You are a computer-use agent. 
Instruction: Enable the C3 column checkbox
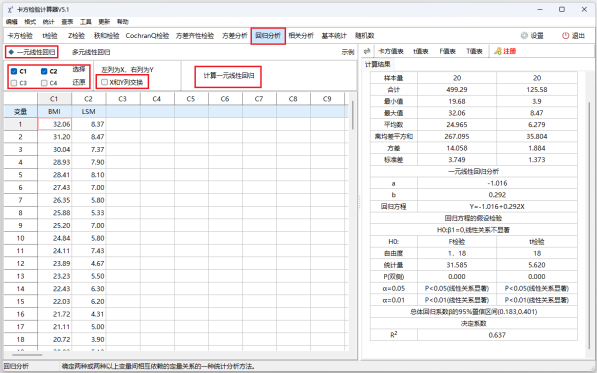pos(14,83)
